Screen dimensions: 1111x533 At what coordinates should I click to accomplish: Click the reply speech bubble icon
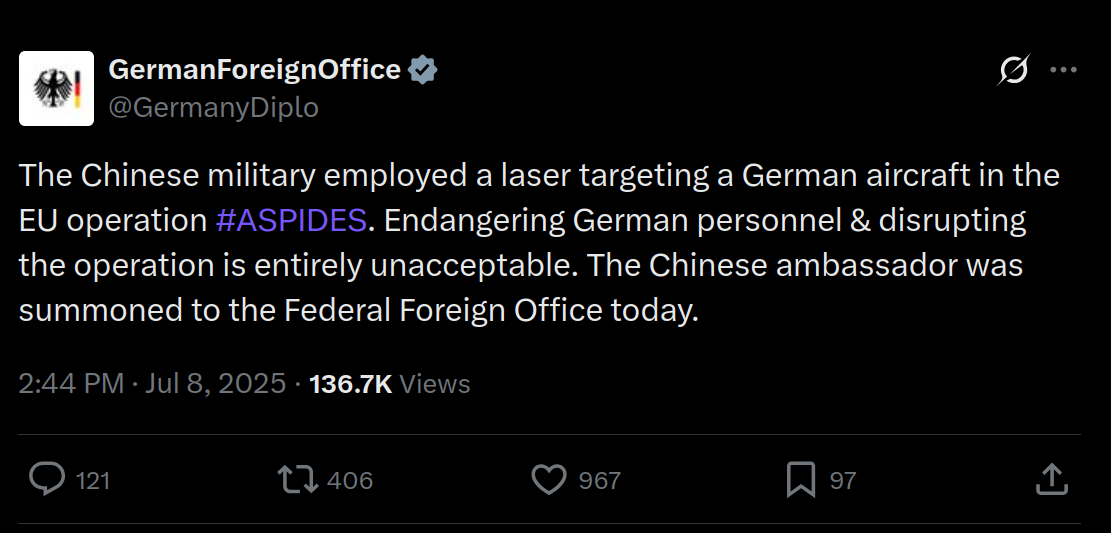[x=47, y=480]
